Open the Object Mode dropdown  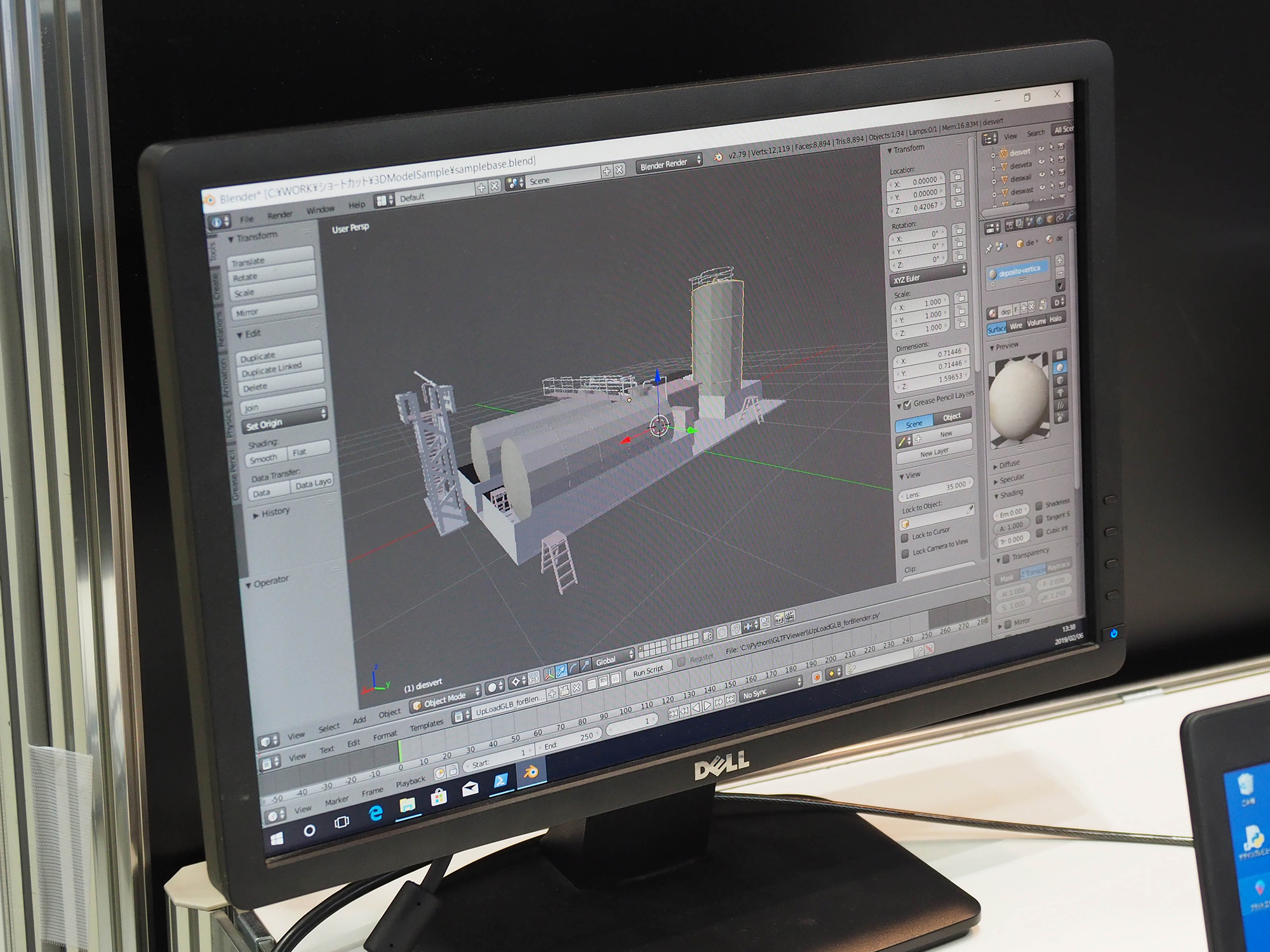[x=445, y=700]
